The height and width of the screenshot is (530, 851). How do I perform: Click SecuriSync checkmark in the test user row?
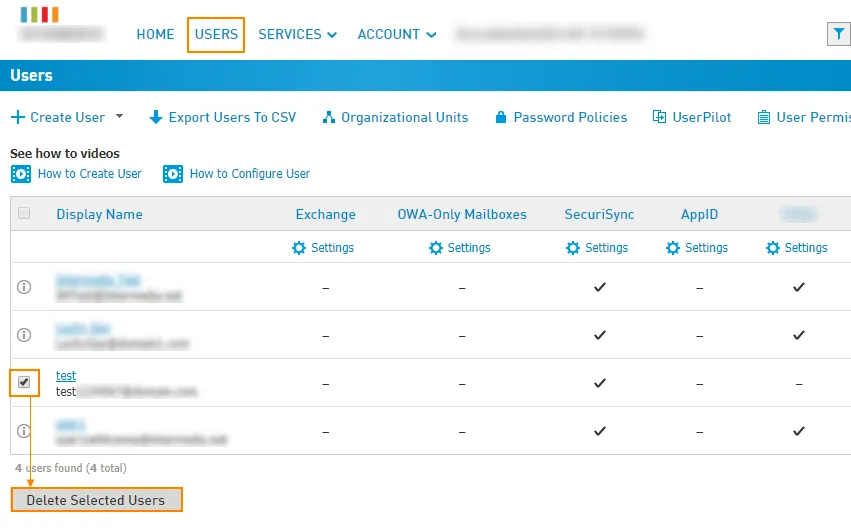(600, 383)
